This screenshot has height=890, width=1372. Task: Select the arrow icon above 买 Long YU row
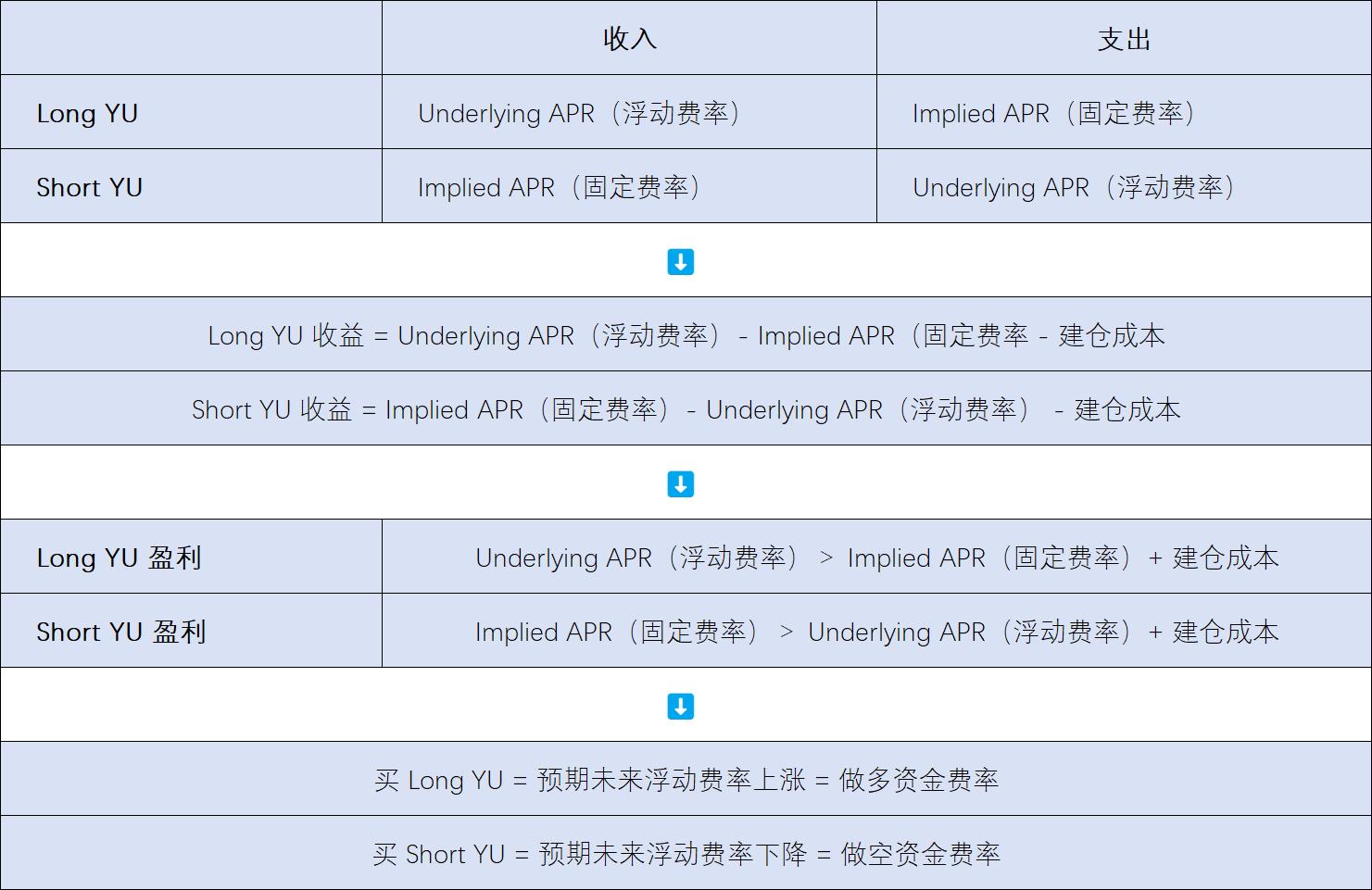click(681, 705)
